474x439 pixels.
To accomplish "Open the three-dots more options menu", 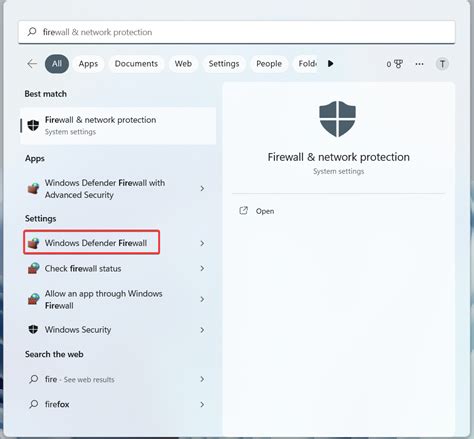I will (x=420, y=64).
